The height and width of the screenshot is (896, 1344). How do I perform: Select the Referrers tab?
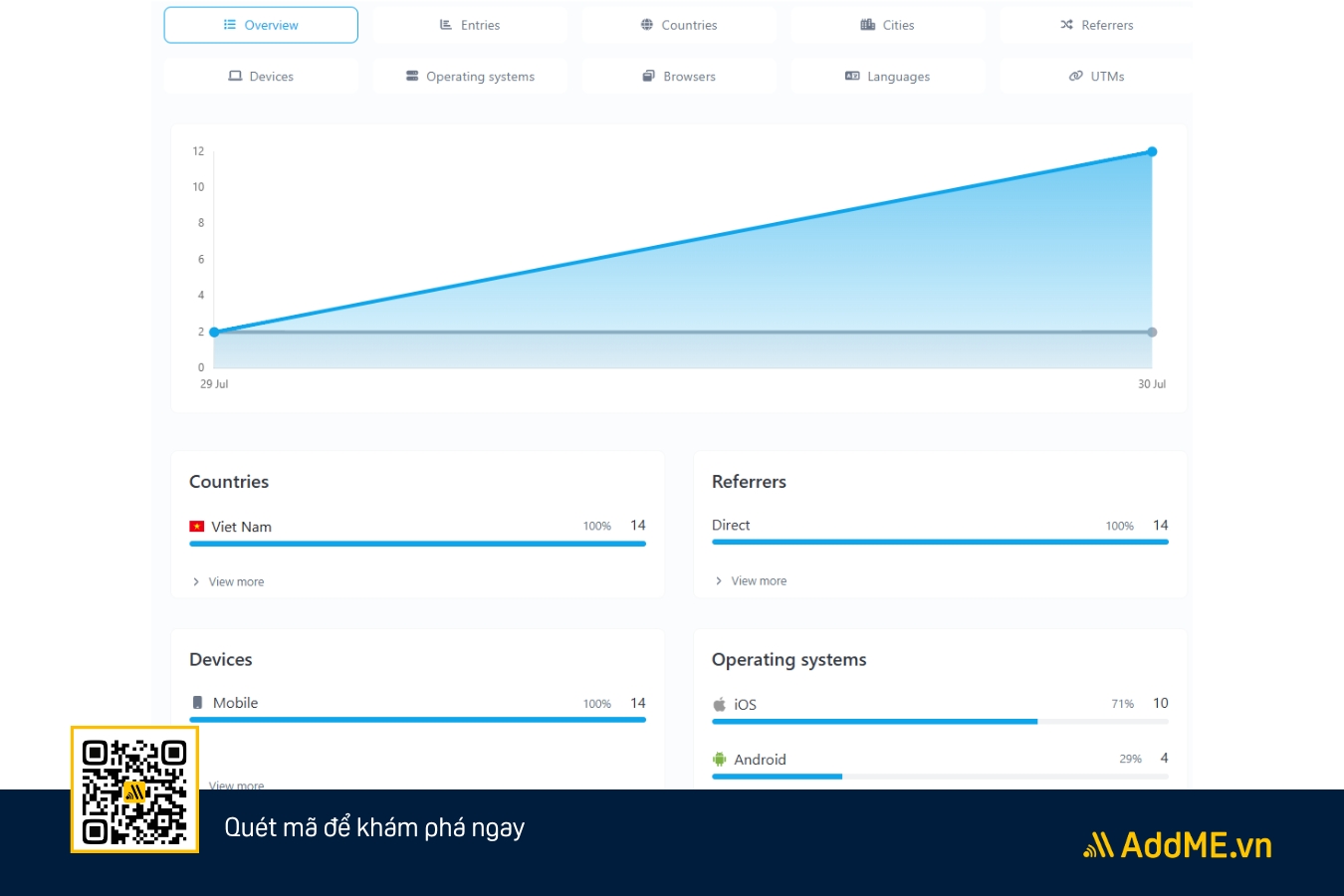pyautogui.click(x=1096, y=25)
